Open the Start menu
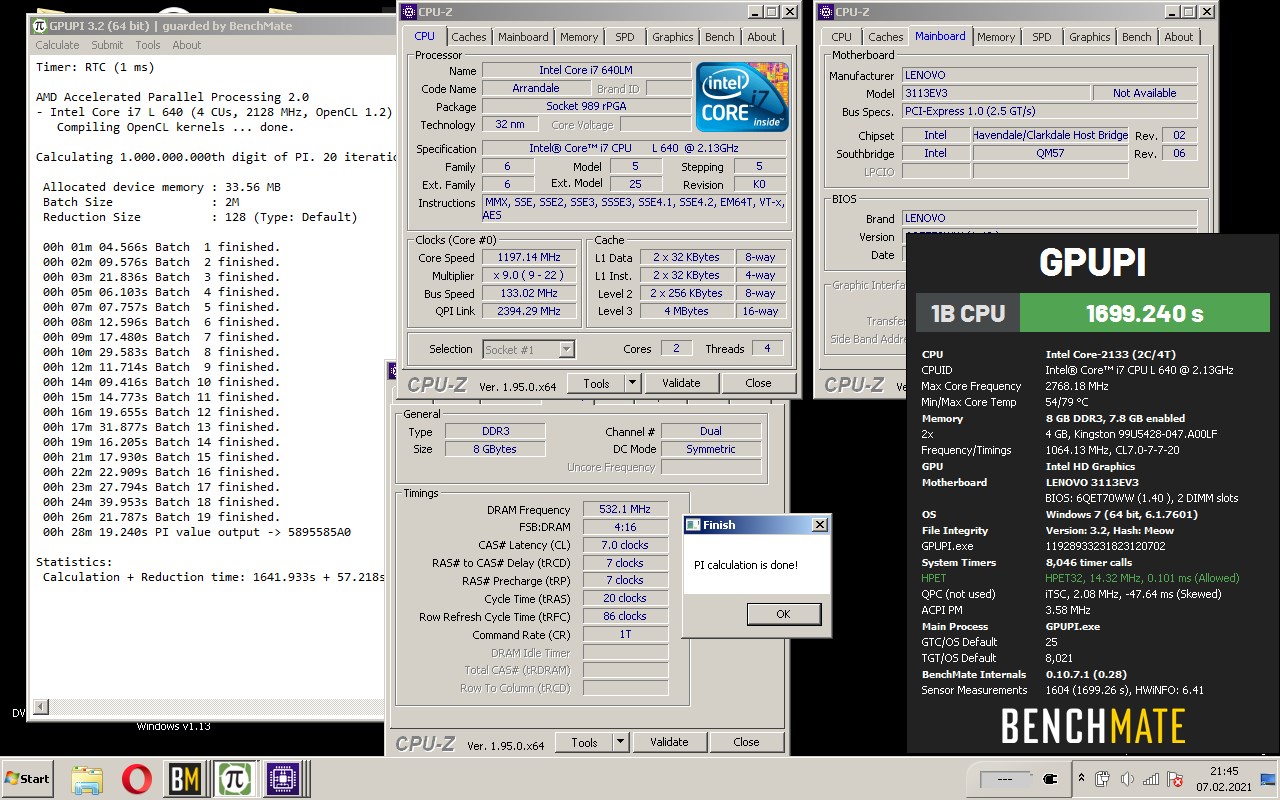The width and height of the screenshot is (1280, 800). 27,779
